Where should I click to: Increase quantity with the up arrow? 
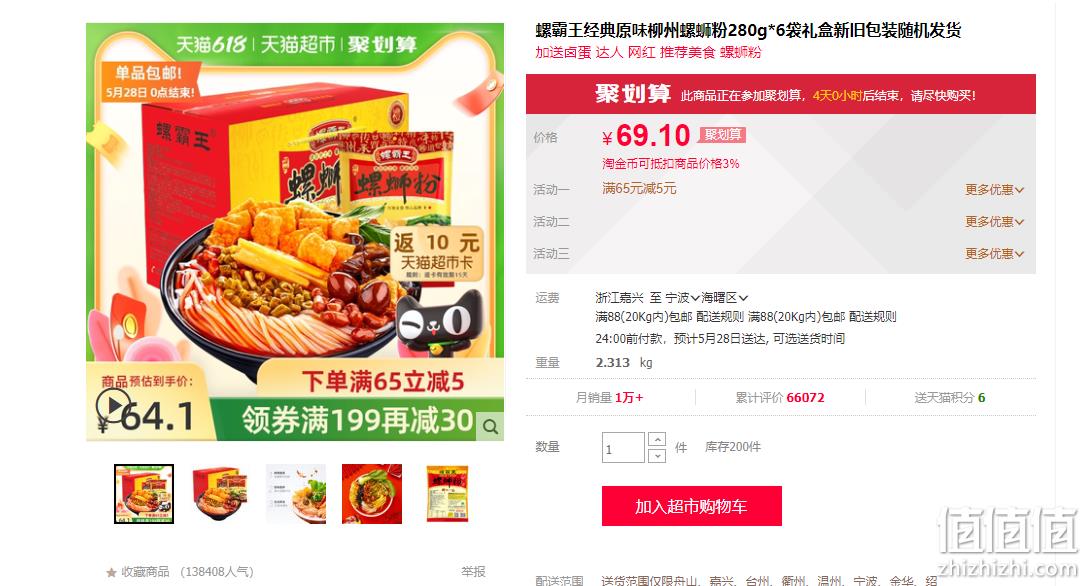656,440
